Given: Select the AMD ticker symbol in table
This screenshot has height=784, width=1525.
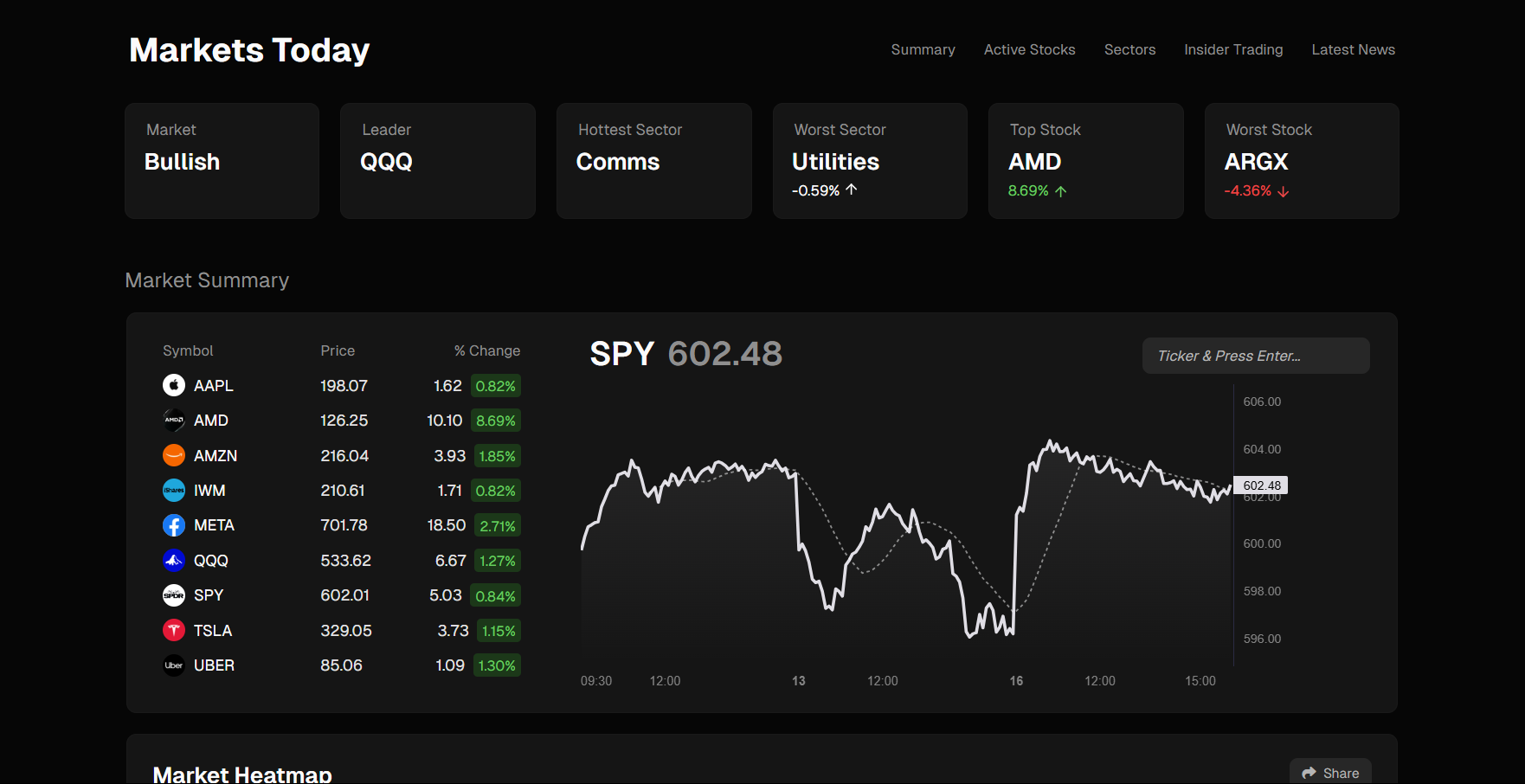Looking at the screenshot, I should tap(211, 421).
